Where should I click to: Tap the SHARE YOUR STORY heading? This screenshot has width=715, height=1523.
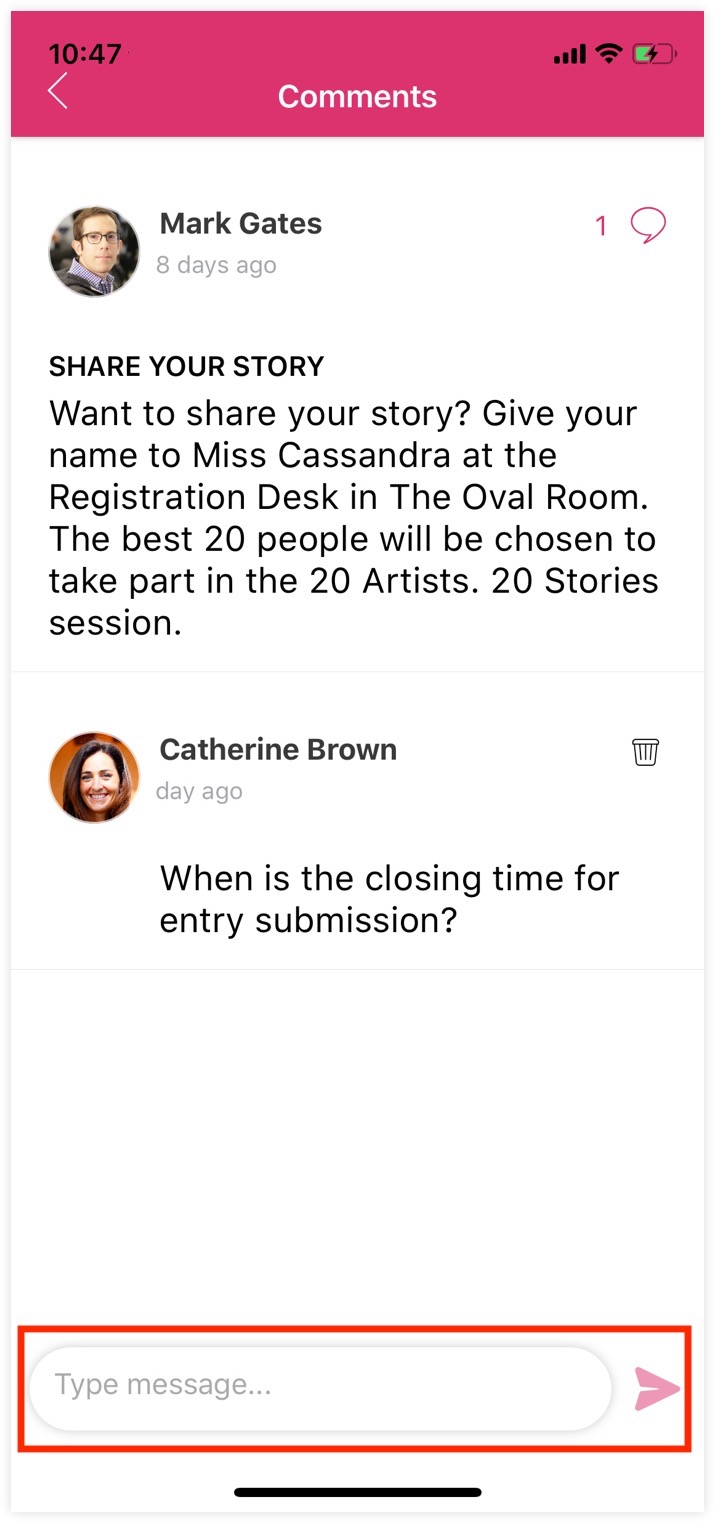187,366
